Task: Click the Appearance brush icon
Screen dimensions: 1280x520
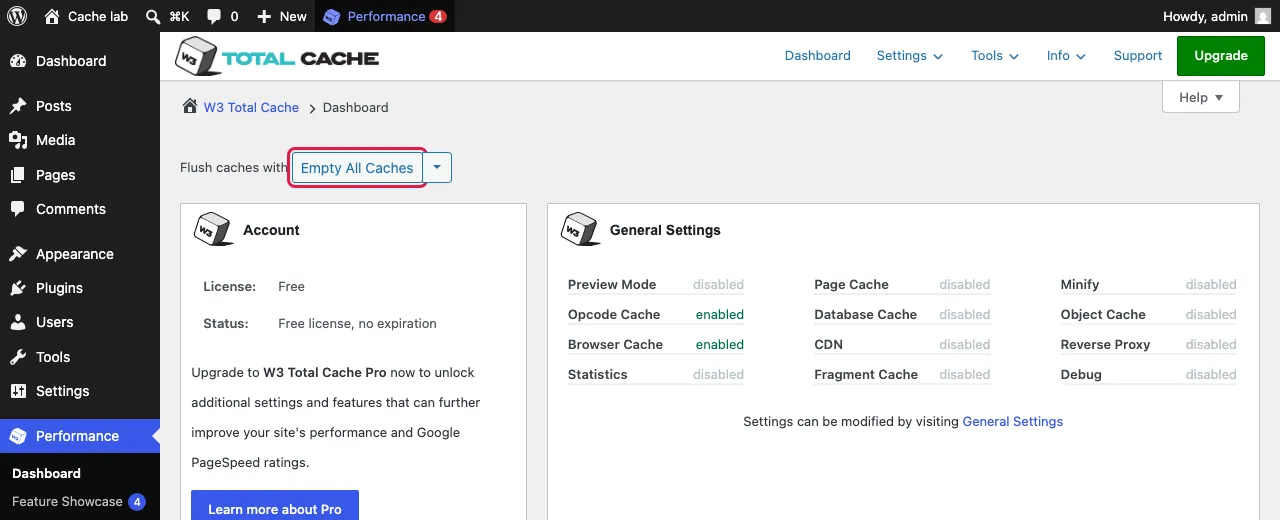Action: click(18, 254)
